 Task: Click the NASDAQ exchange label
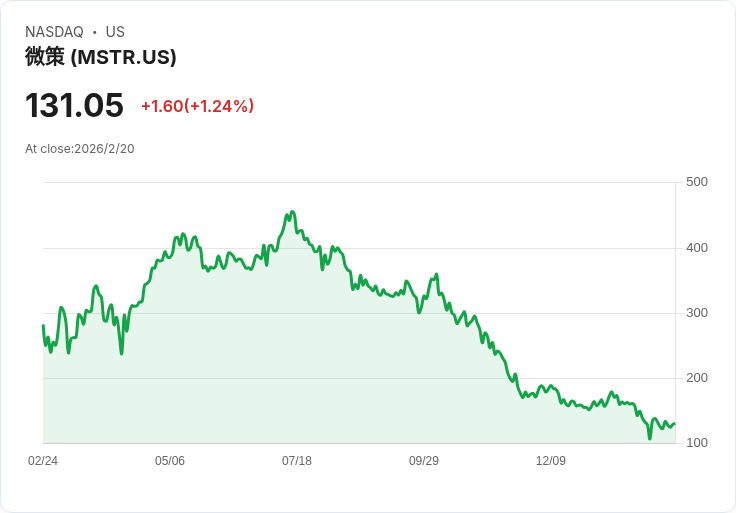[x=54, y=32]
